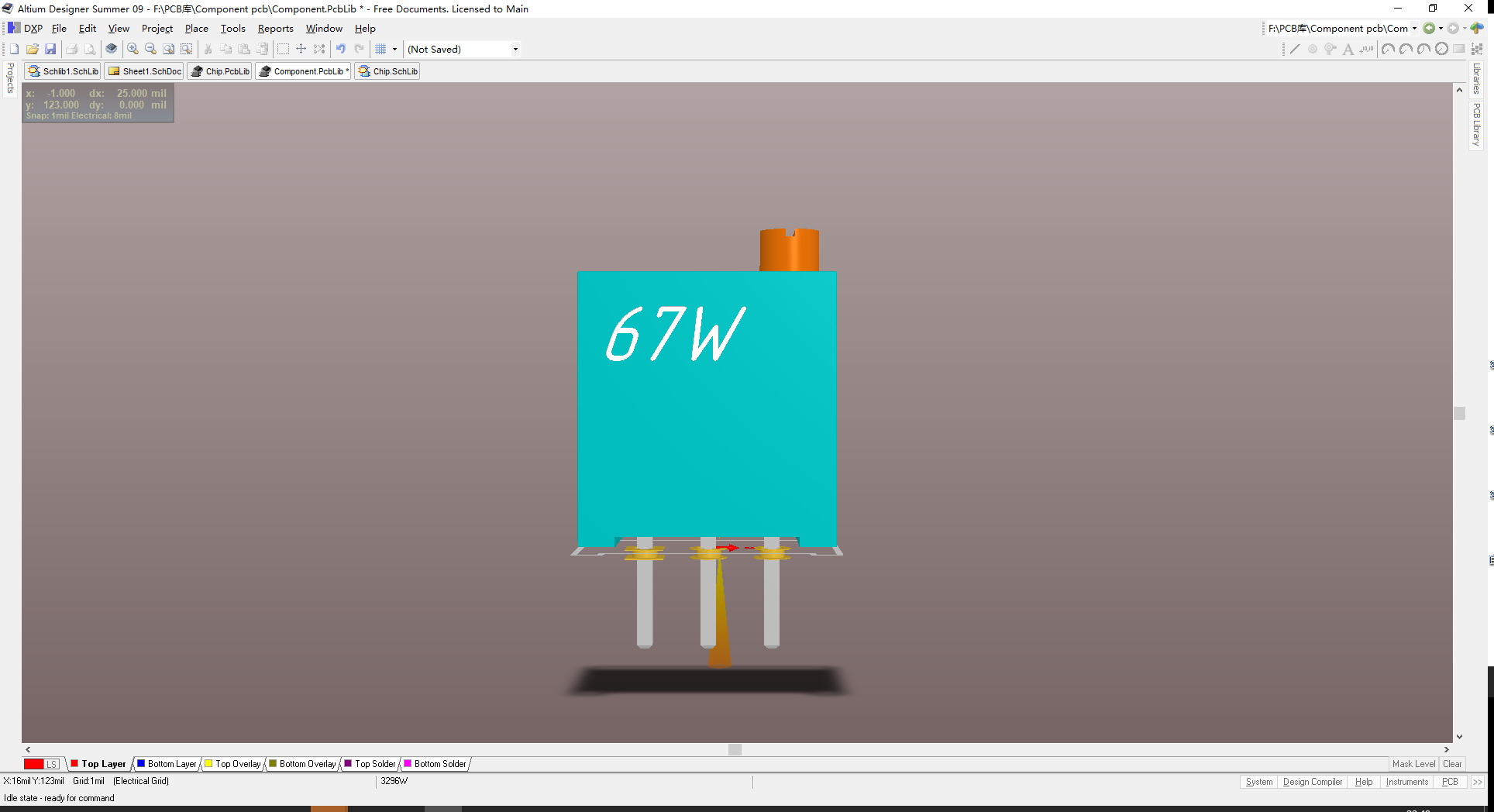Click the Cut scissors icon
Screen dimensions: 1494x812
point(208,49)
